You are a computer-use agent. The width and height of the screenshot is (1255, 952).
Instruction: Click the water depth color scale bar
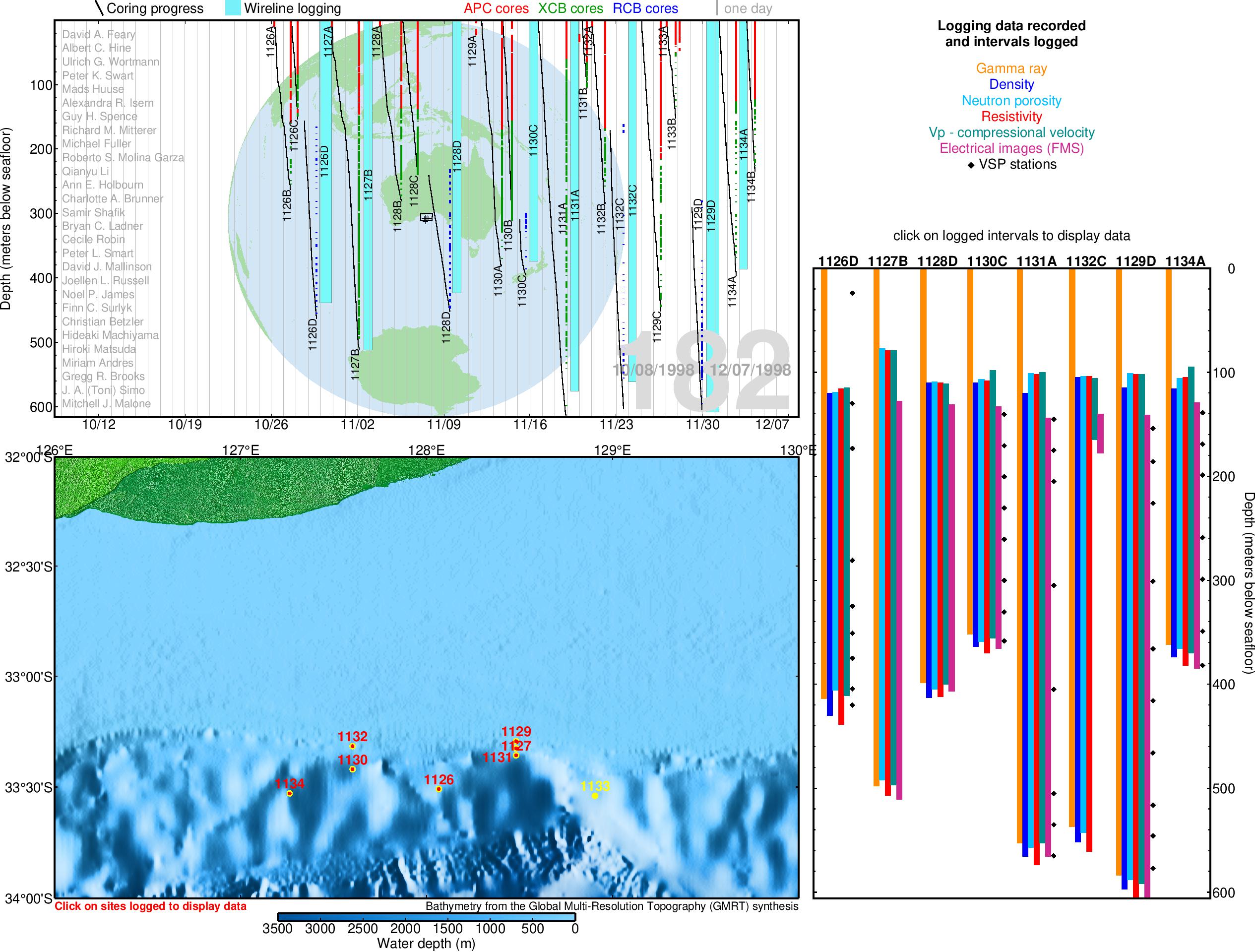coord(426,917)
